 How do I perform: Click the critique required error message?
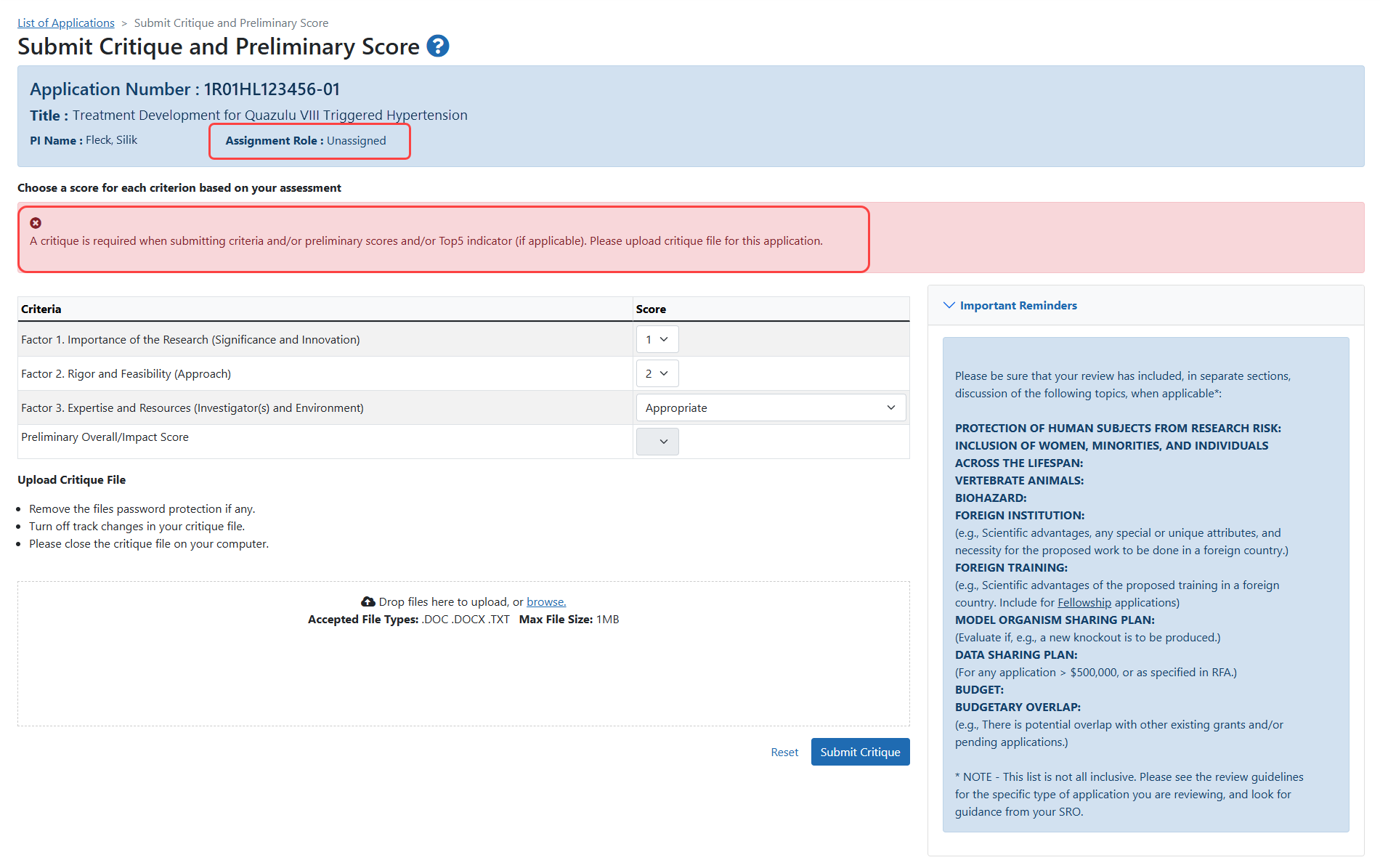coord(426,241)
